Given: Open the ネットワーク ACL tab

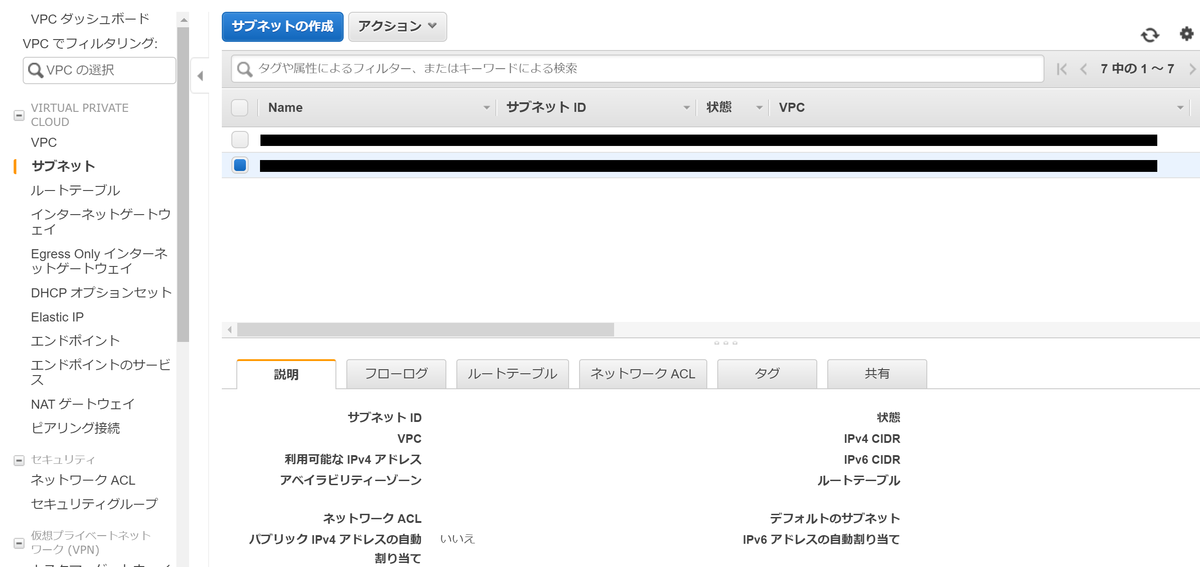Looking at the screenshot, I should [643, 374].
